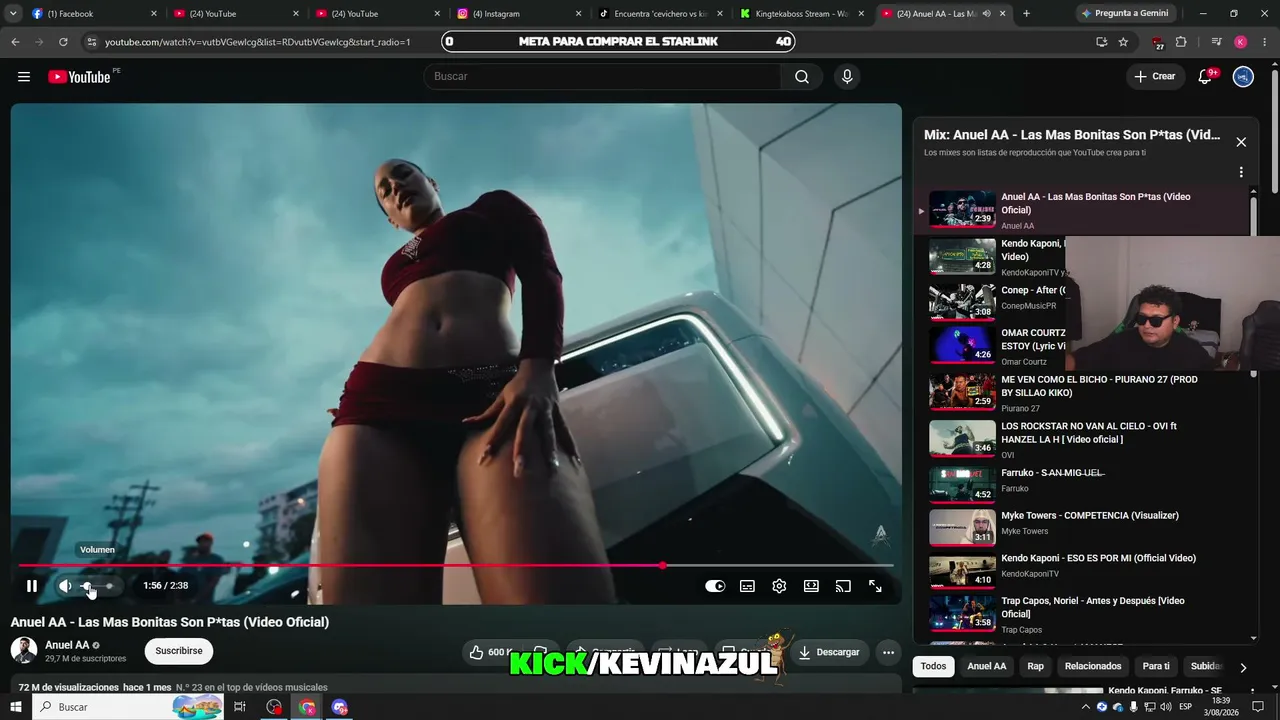Switch to the Instagram browser tab
The height and width of the screenshot is (720, 1280).
tap(517, 14)
